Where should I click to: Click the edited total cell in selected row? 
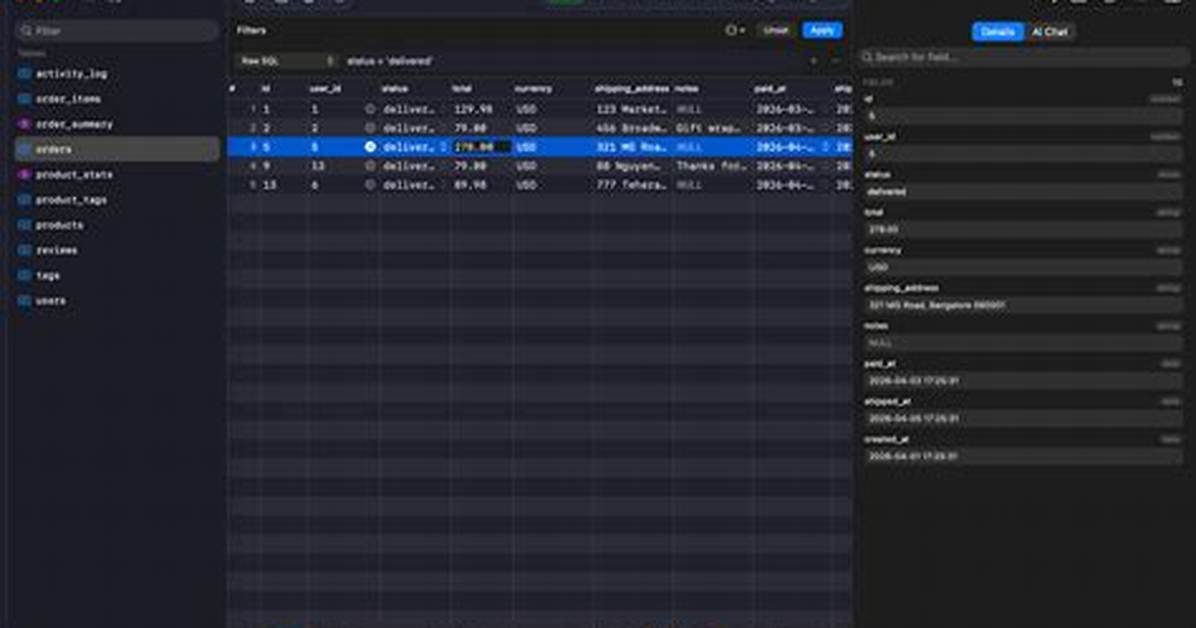point(481,147)
